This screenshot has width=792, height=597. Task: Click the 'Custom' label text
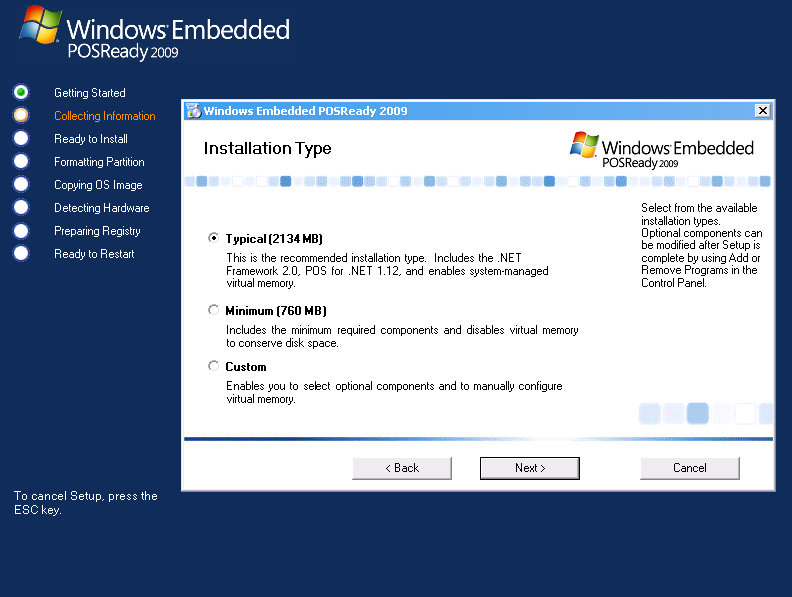245,367
